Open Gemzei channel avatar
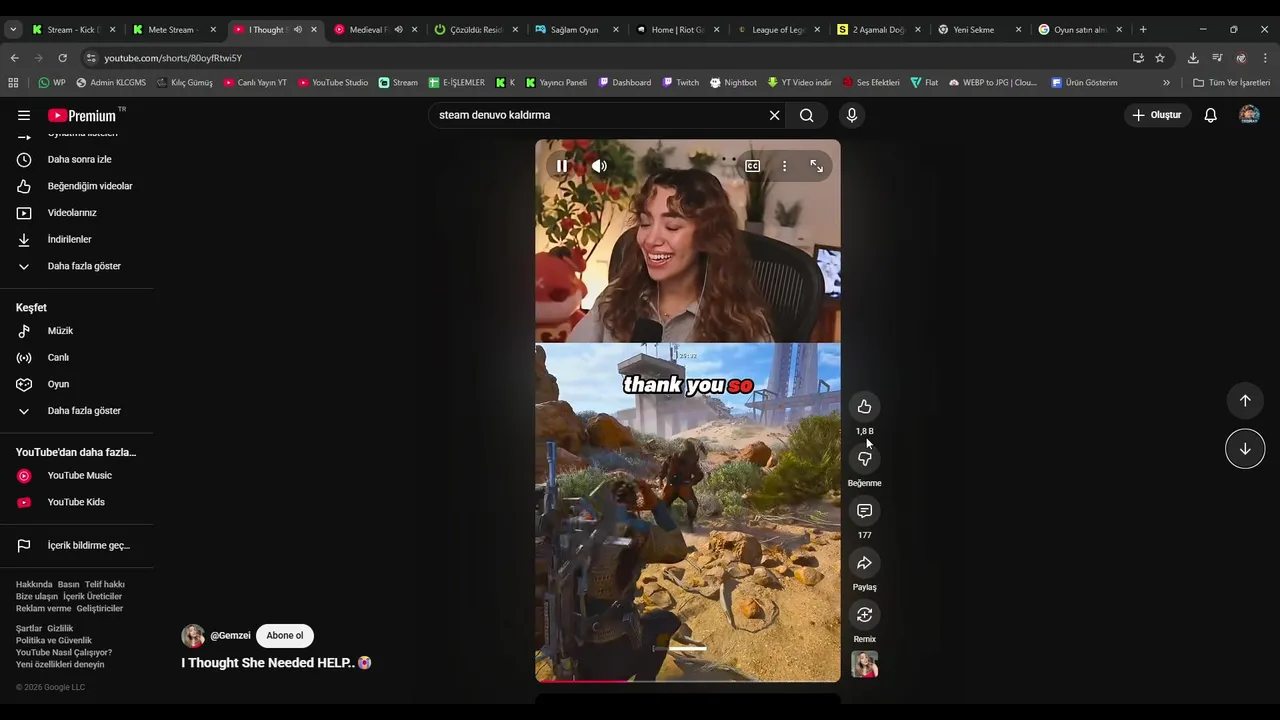1280x720 pixels. tap(193, 636)
